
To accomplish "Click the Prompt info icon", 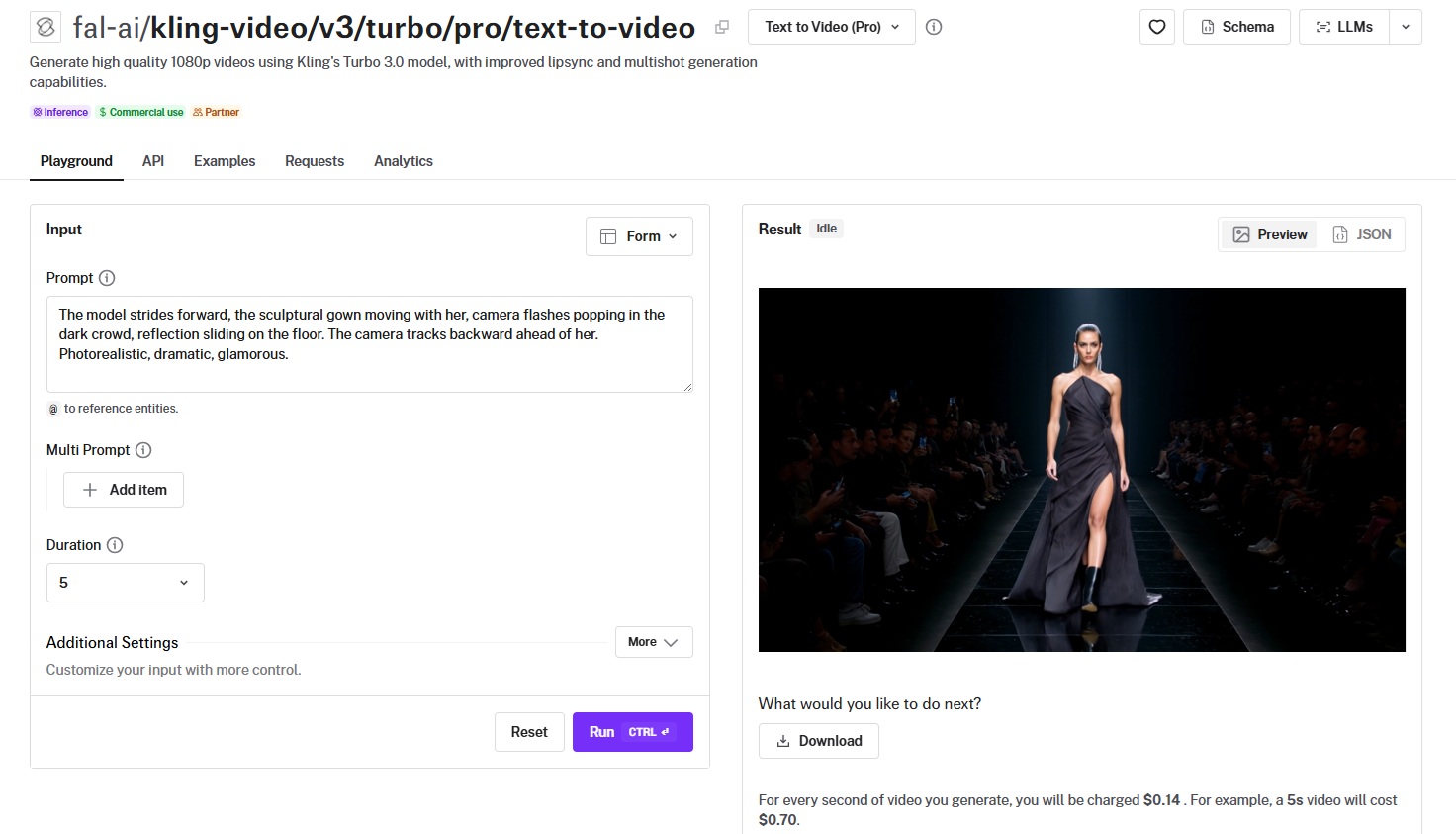I will pyautogui.click(x=107, y=278).
